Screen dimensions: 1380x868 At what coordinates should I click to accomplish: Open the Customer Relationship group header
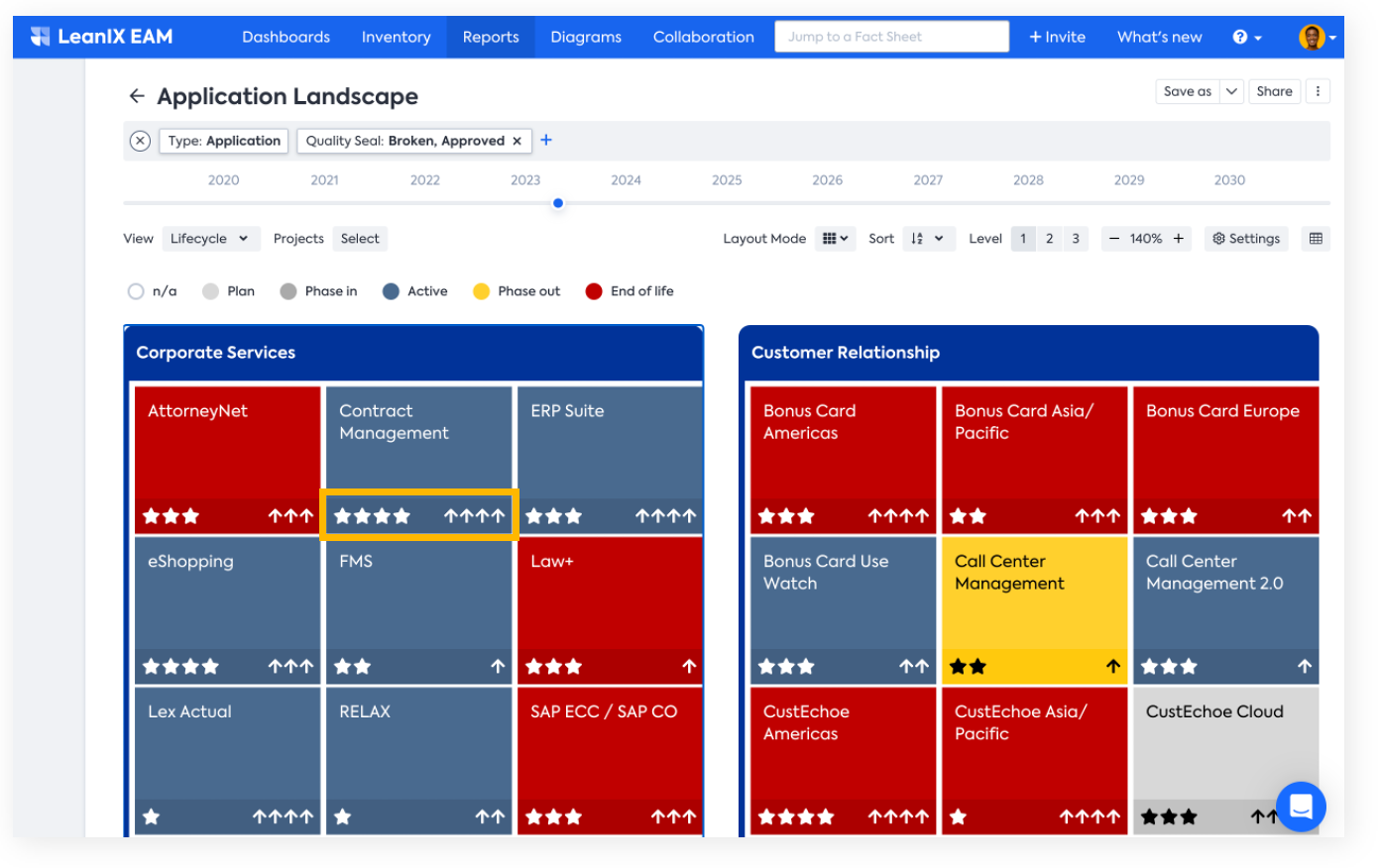point(1029,353)
